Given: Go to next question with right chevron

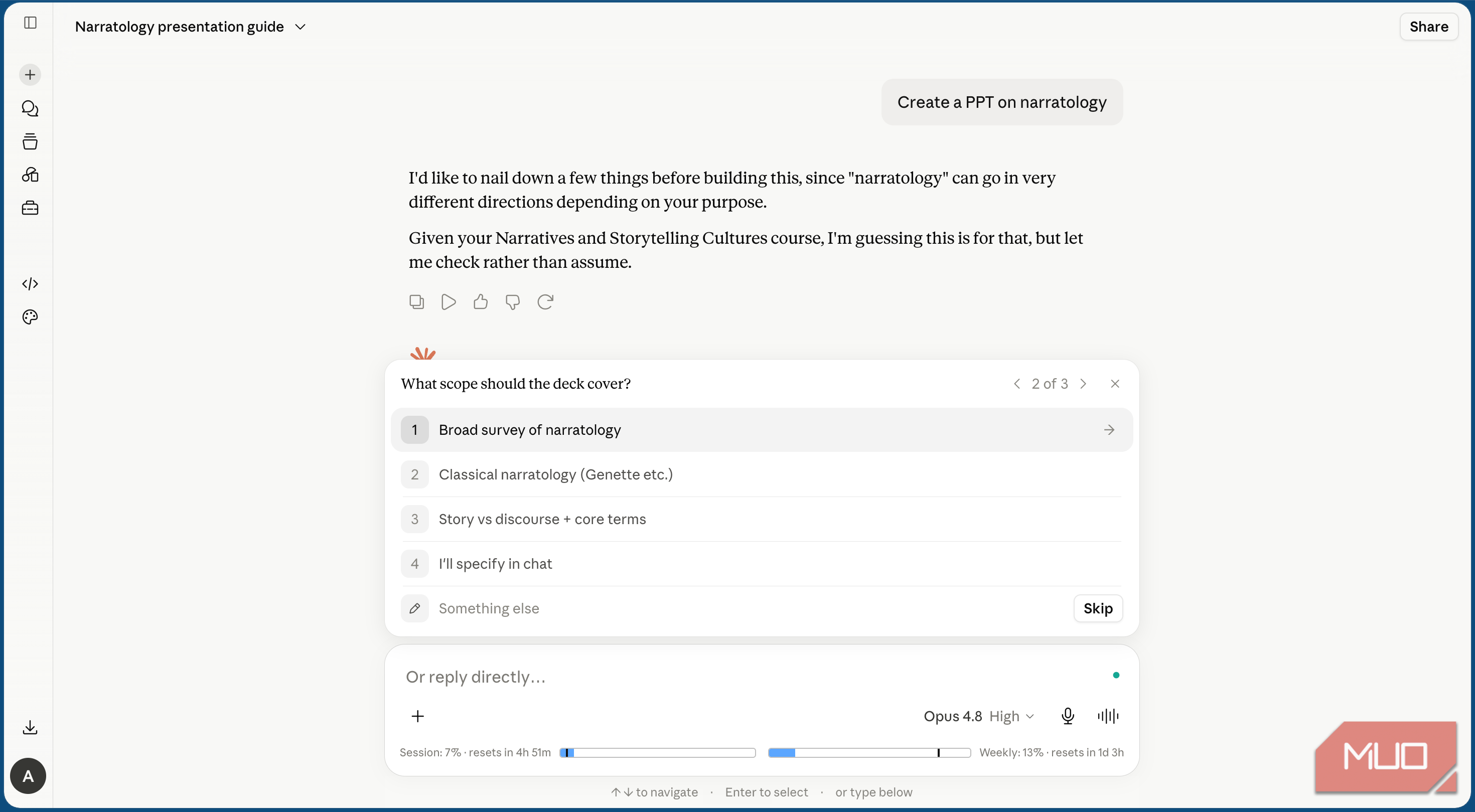Looking at the screenshot, I should [1083, 384].
